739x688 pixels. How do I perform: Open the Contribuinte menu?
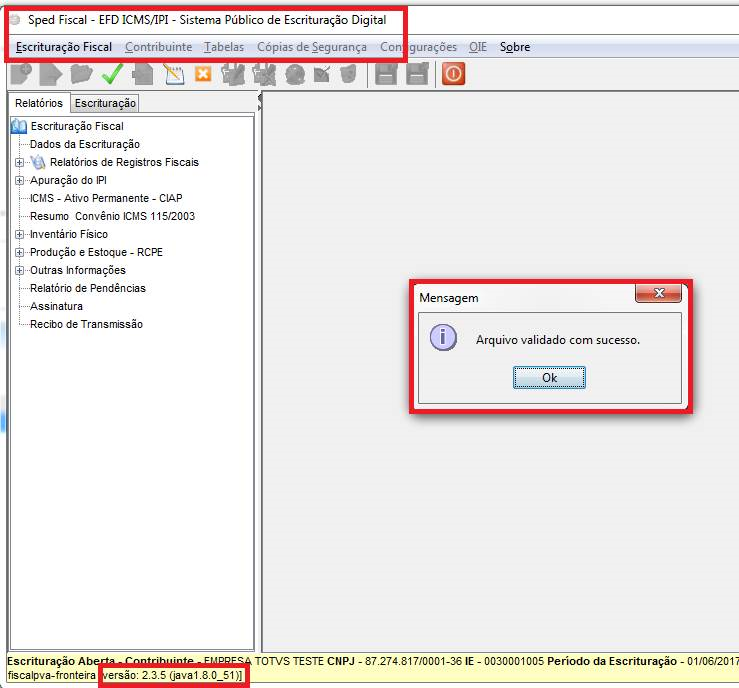coord(158,47)
